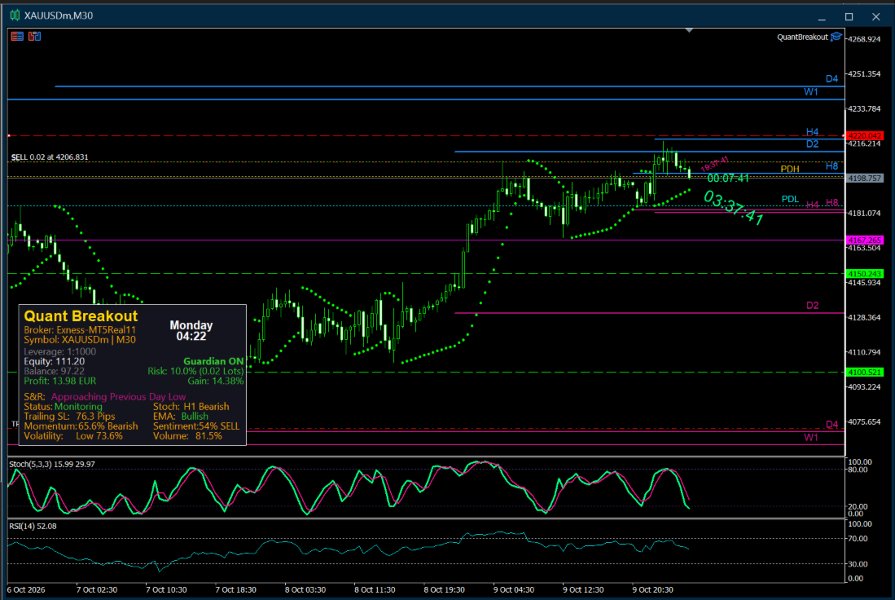
Task: Select the blue D4 resistance label
Action: pos(832,79)
